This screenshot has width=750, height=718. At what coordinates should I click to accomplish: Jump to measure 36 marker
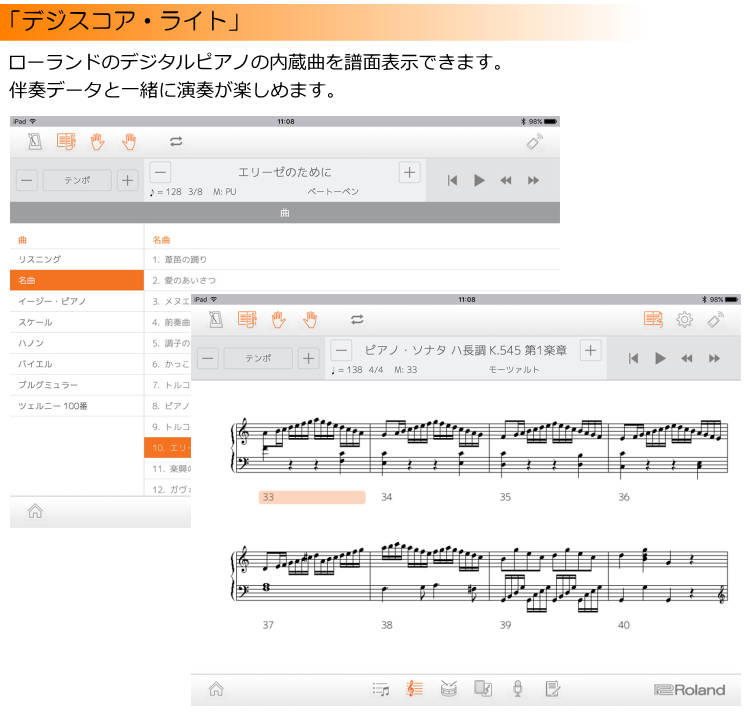[624, 497]
